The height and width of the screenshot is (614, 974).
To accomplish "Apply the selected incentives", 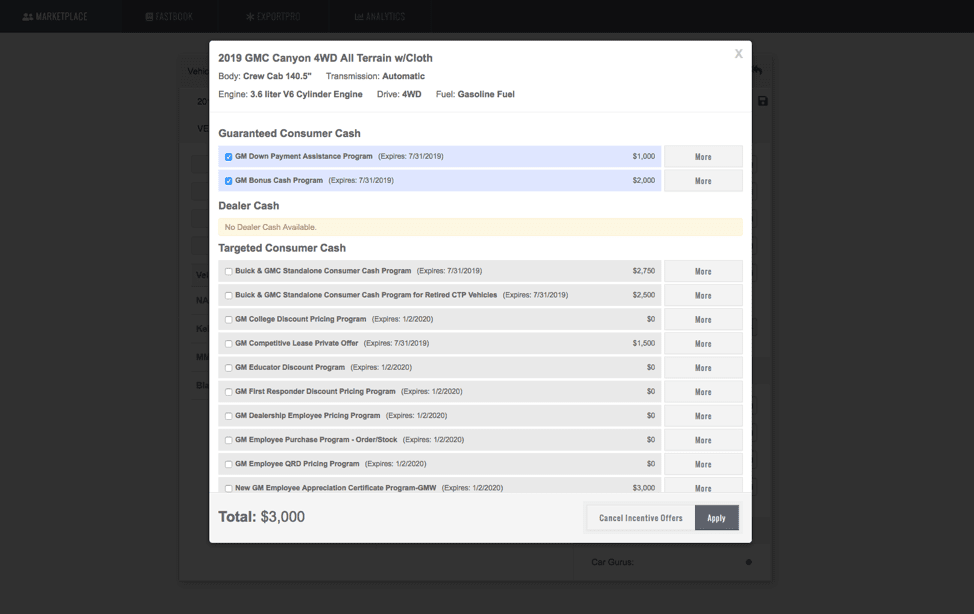I will tap(716, 518).
